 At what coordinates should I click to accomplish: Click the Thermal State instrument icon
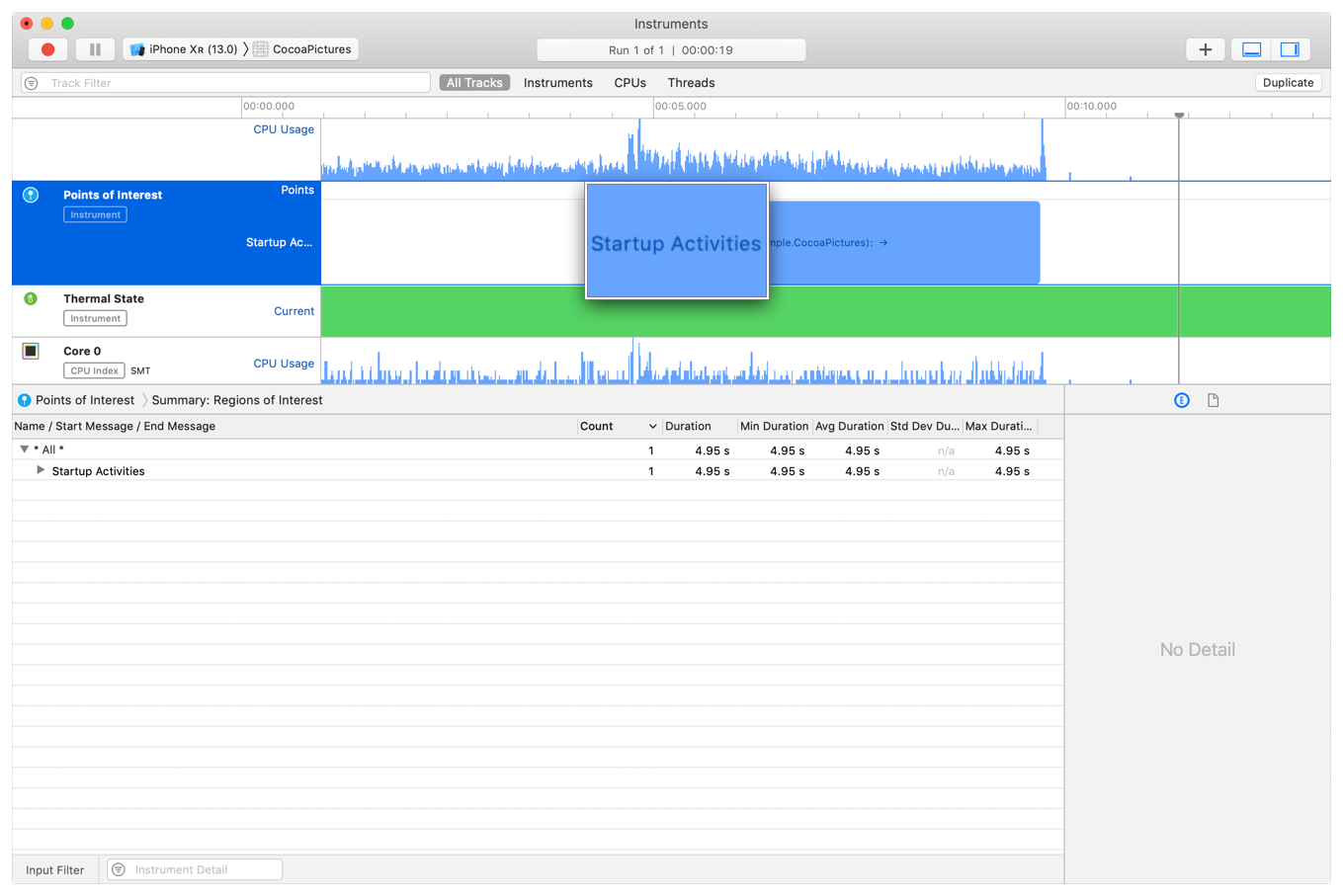click(31, 298)
